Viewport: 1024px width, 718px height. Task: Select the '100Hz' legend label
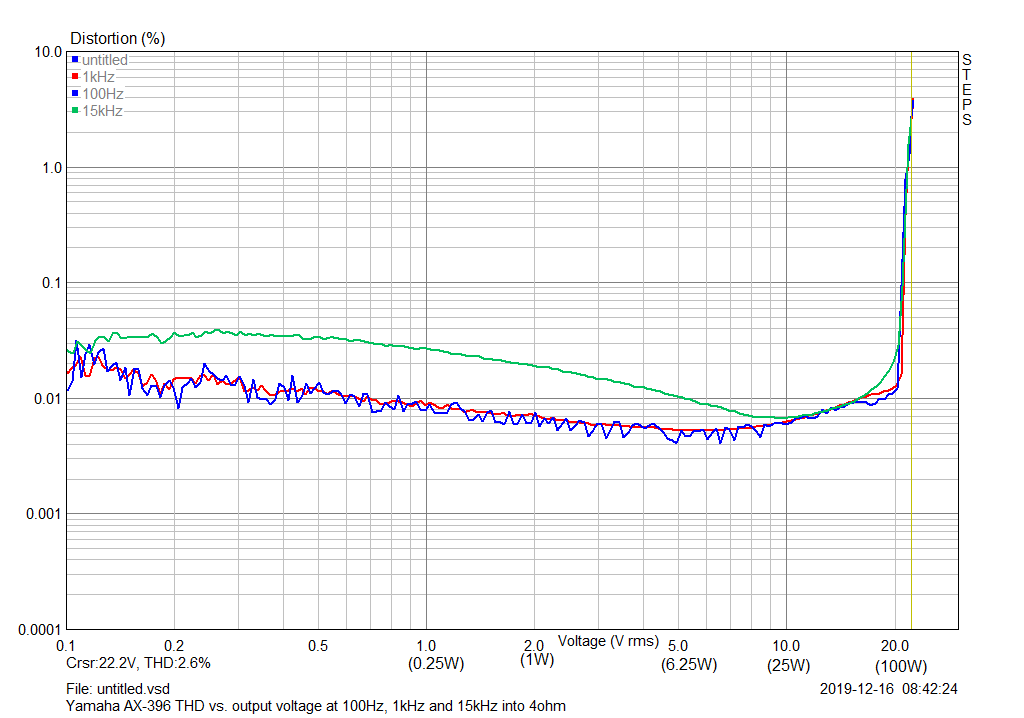pos(103,94)
